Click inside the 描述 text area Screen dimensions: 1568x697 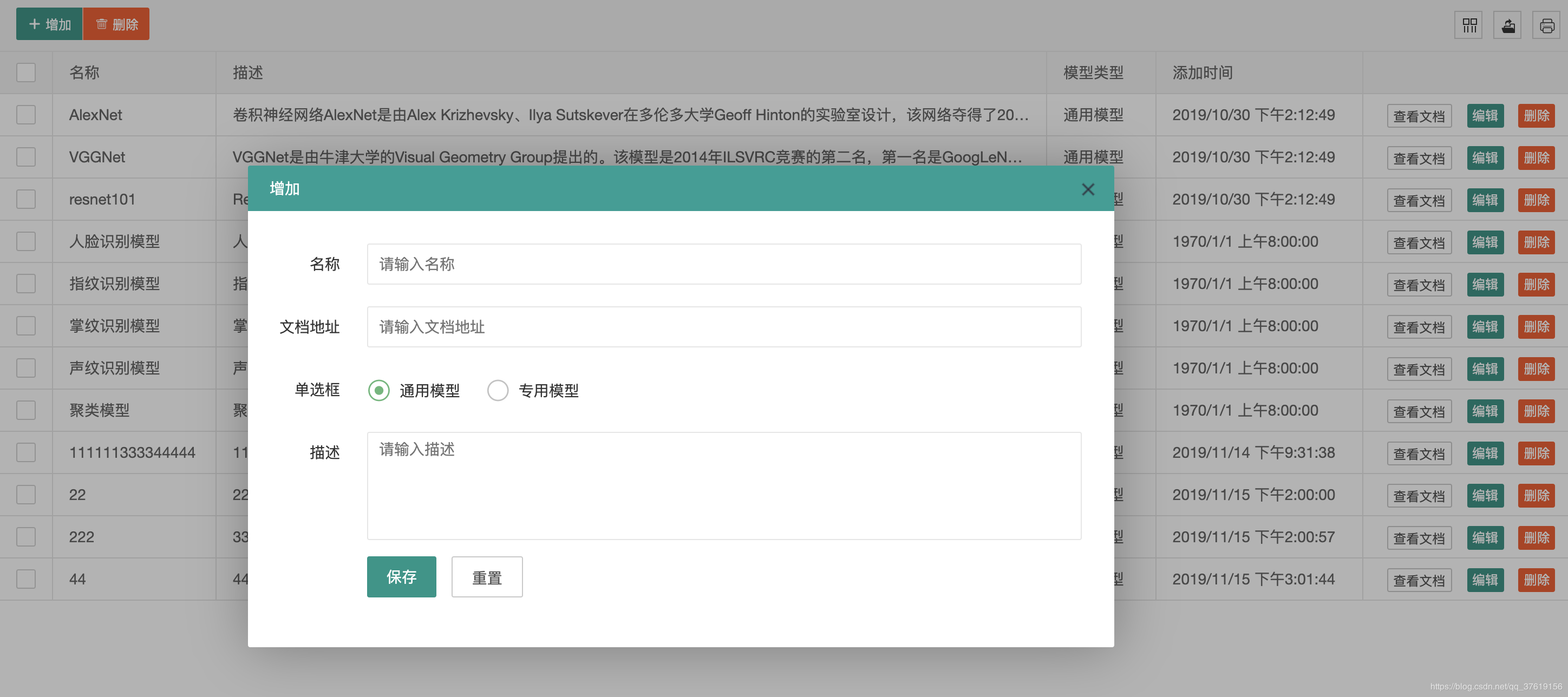[x=723, y=485]
